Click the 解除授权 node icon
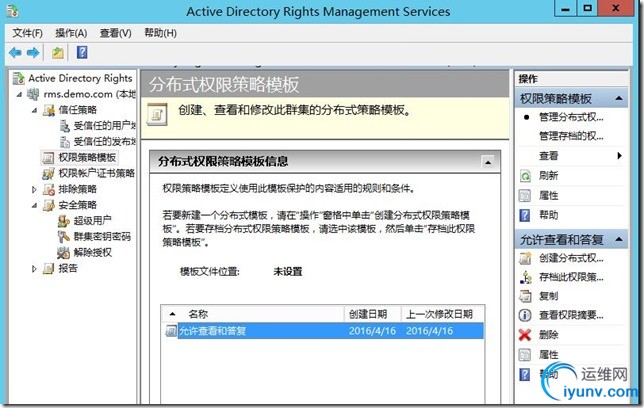This screenshot has width=644, height=408. [64, 253]
